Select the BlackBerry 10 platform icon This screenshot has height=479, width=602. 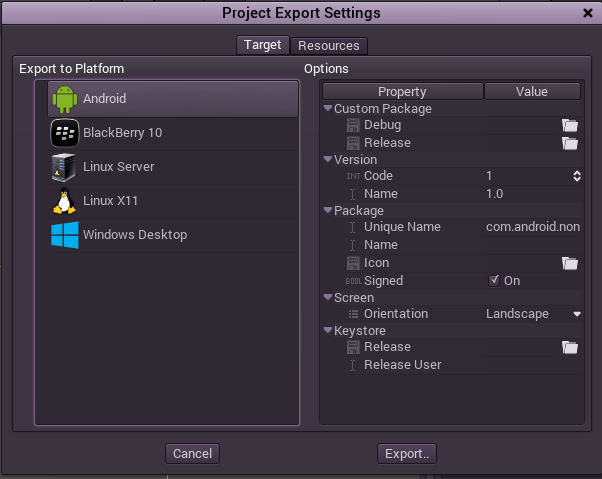click(65, 133)
